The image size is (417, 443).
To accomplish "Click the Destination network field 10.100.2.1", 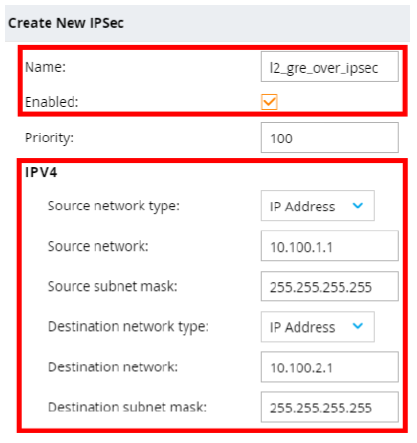I will pyautogui.click(x=329, y=367).
